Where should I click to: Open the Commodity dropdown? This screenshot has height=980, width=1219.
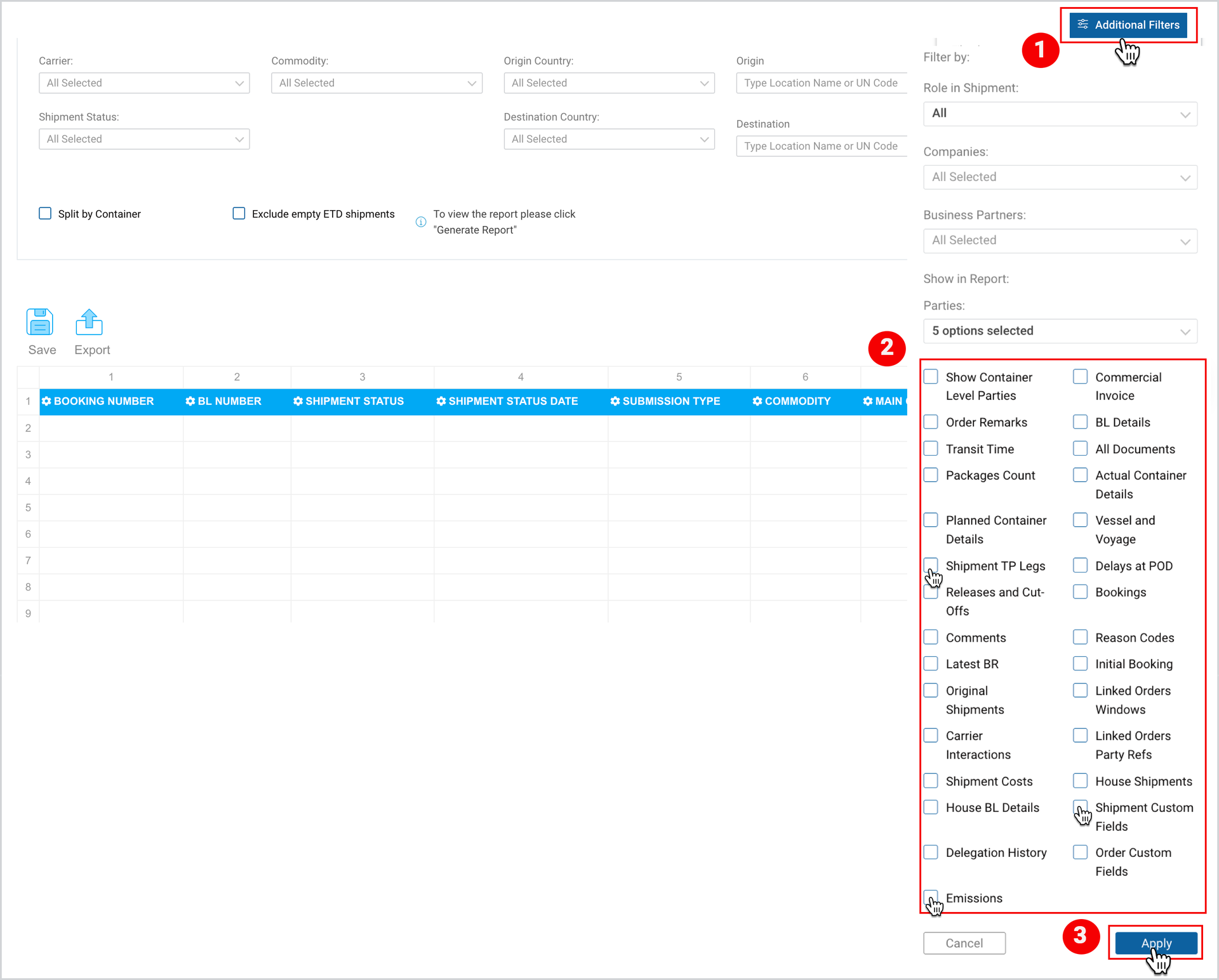point(376,83)
